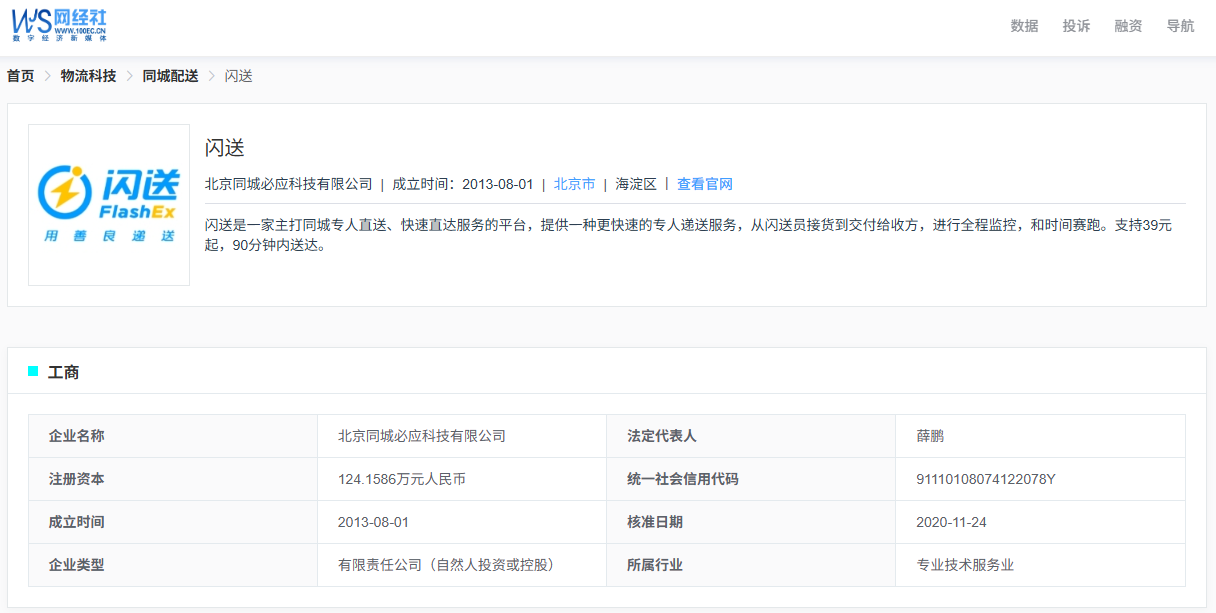
Task: Open the 北京市 city link
Action: coord(574,184)
